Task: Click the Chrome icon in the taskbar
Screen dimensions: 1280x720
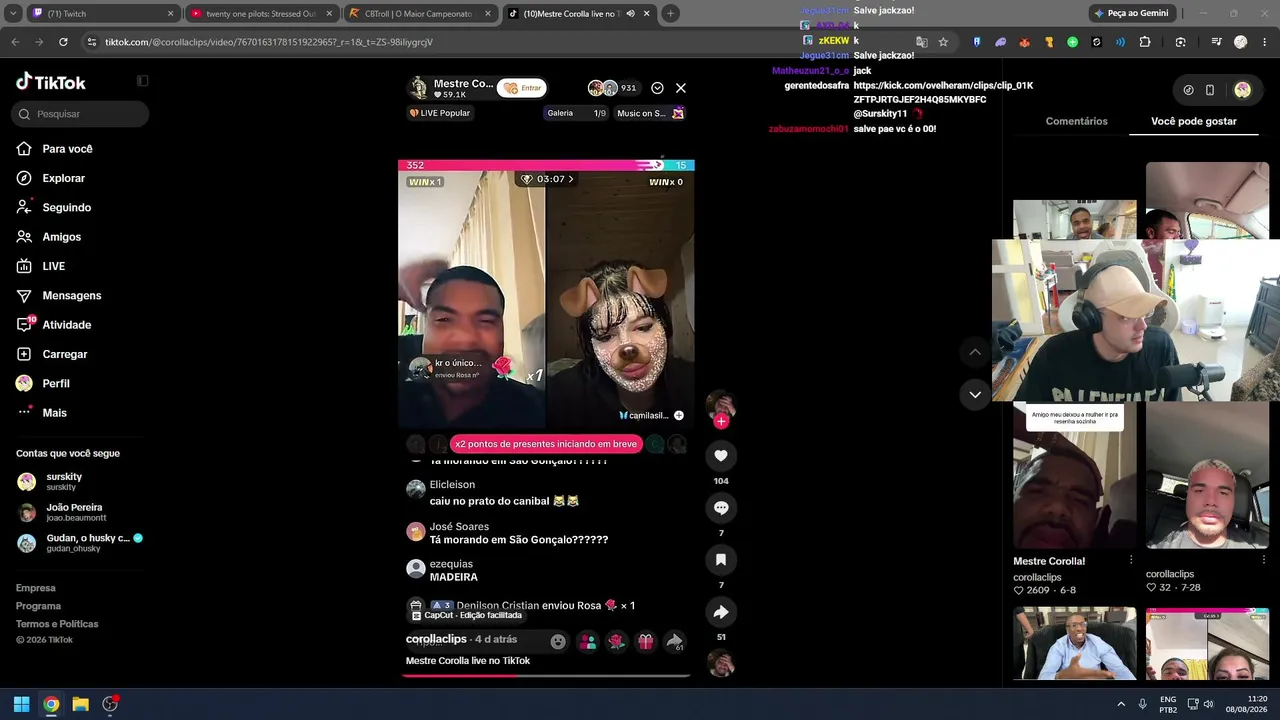Action: click(x=51, y=704)
